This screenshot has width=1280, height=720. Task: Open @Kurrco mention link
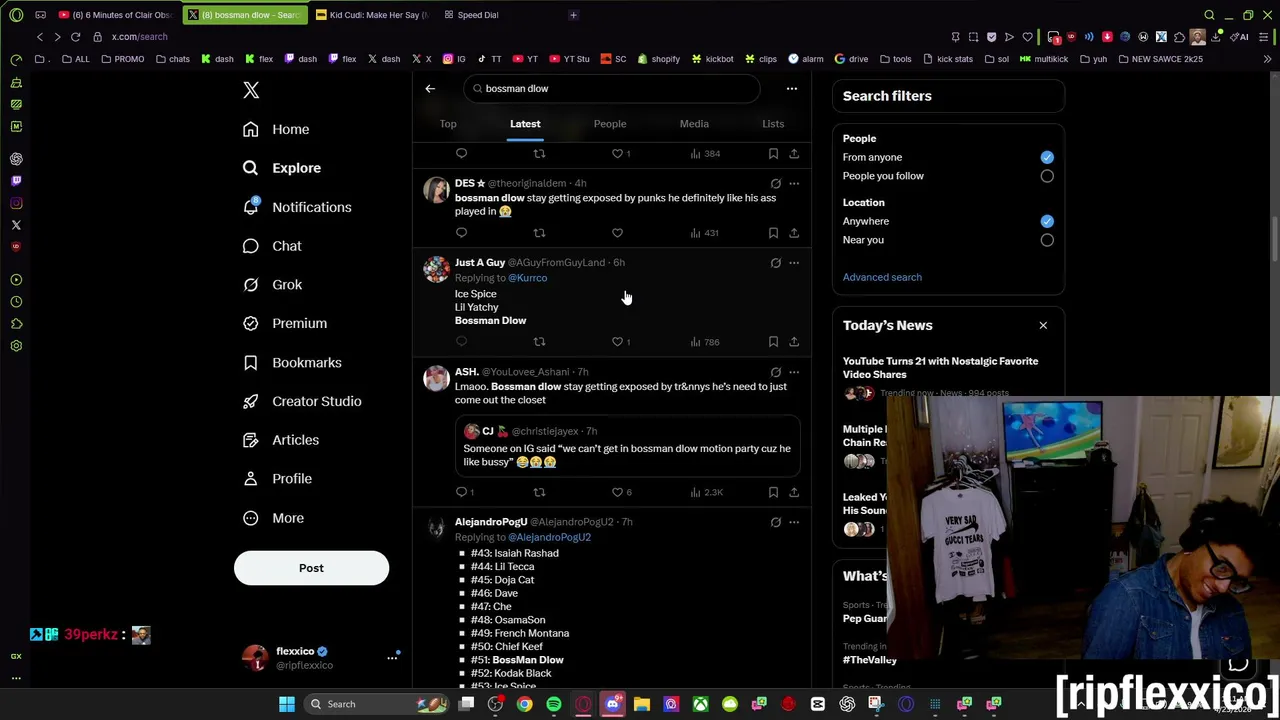tap(527, 278)
